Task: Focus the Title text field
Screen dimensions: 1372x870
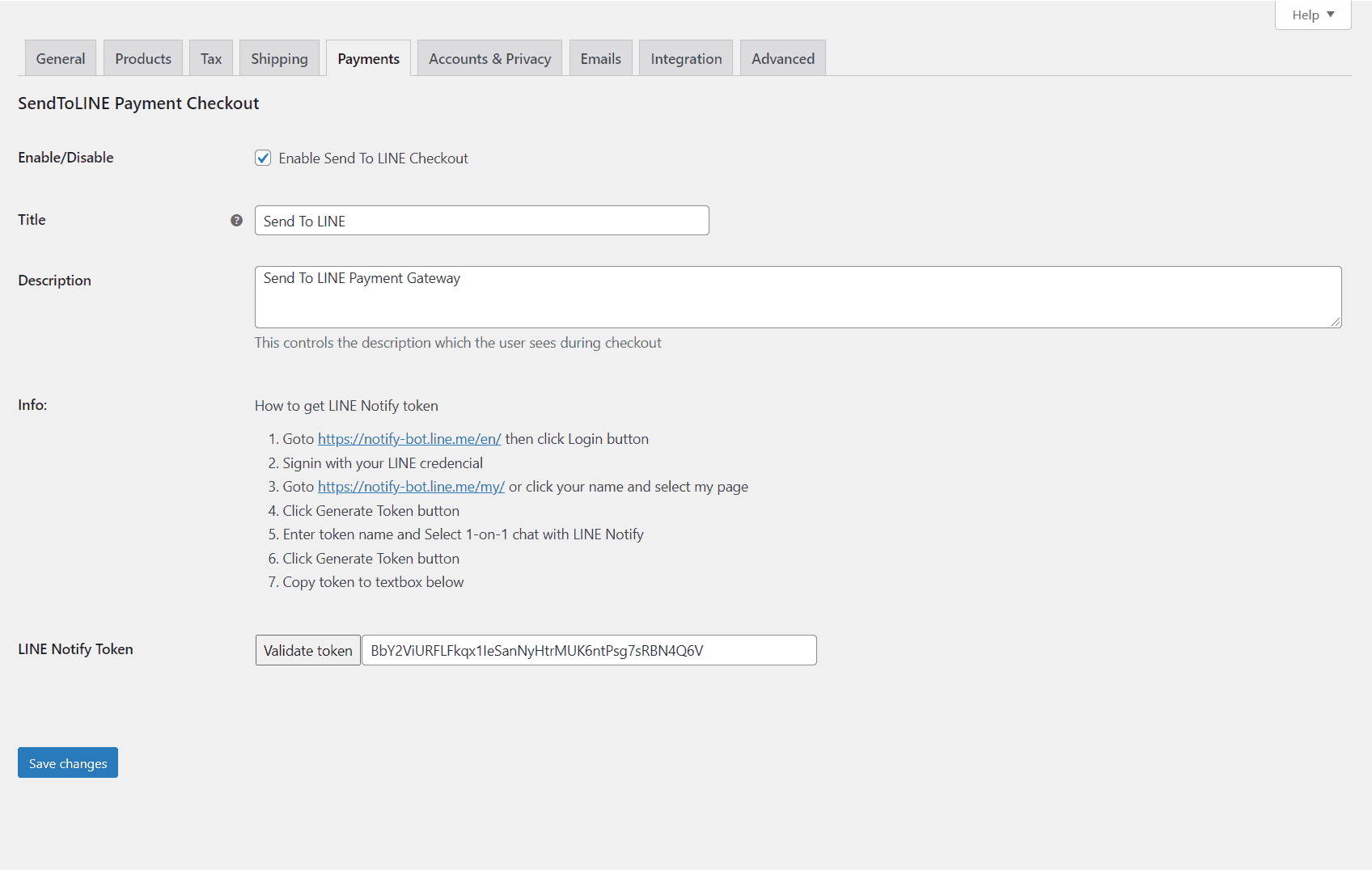Action: [x=481, y=221]
